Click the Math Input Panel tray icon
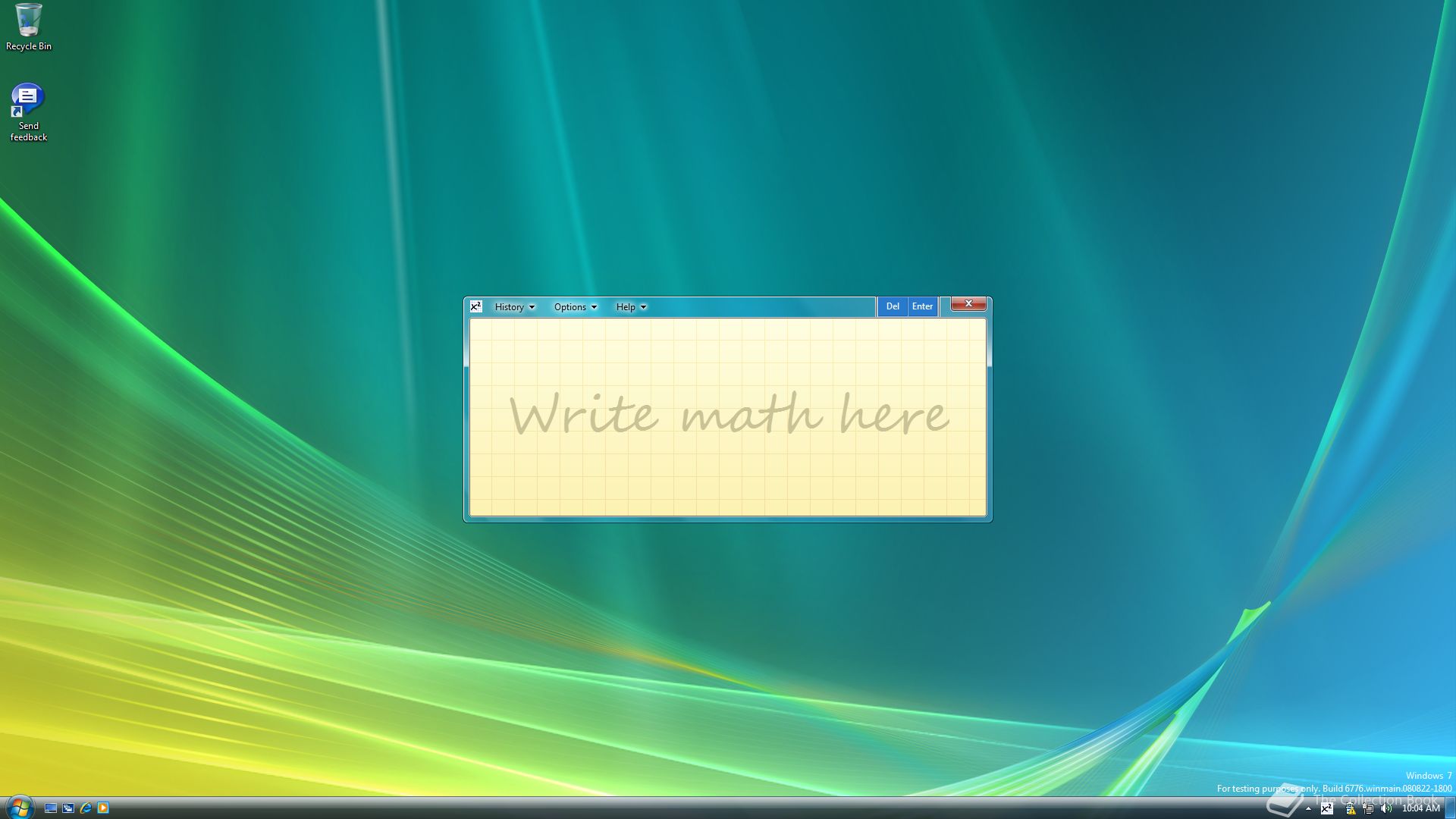The height and width of the screenshot is (819, 1456). pyautogui.click(x=1326, y=808)
